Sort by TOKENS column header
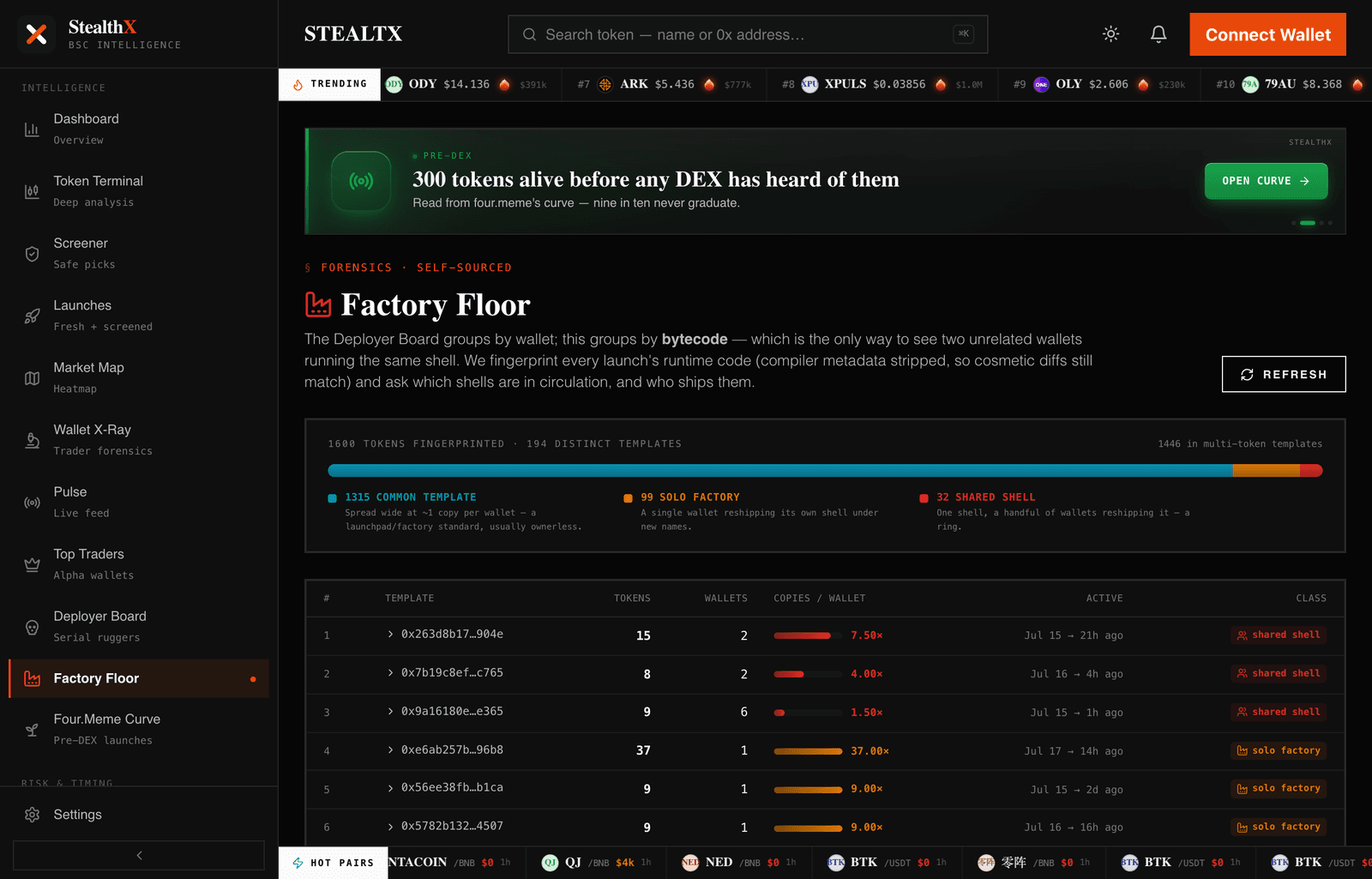Viewport: 1372px width, 879px height. pyautogui.click(x=632, y=599)
